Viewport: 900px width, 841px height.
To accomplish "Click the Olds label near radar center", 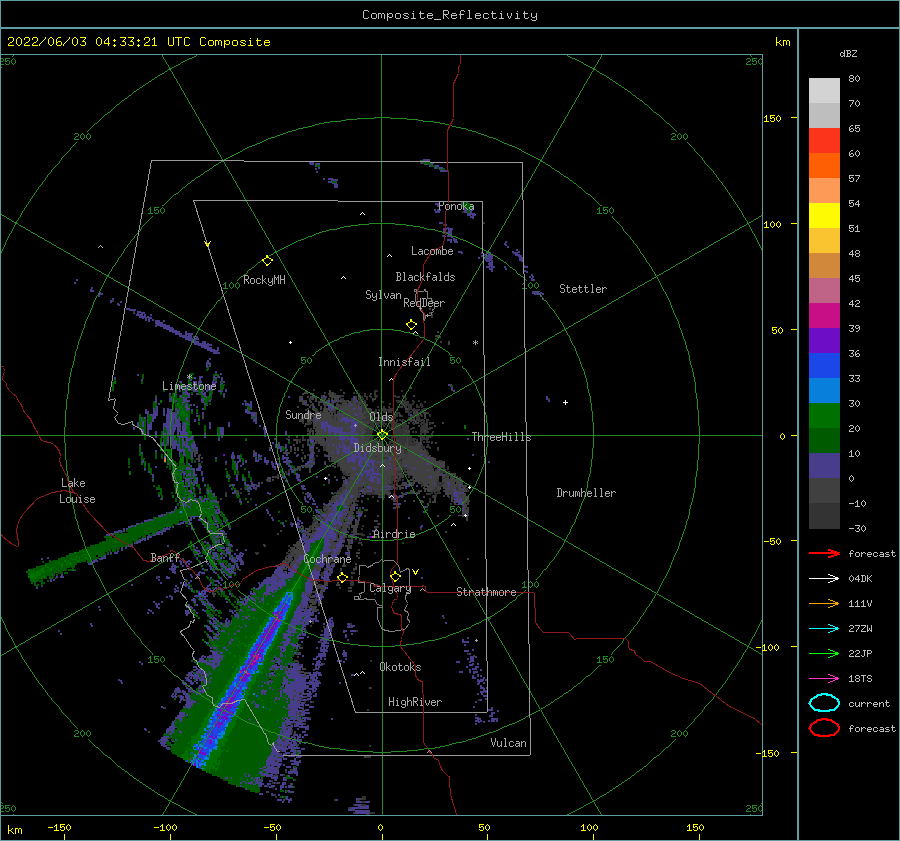I will click(381, 417).
